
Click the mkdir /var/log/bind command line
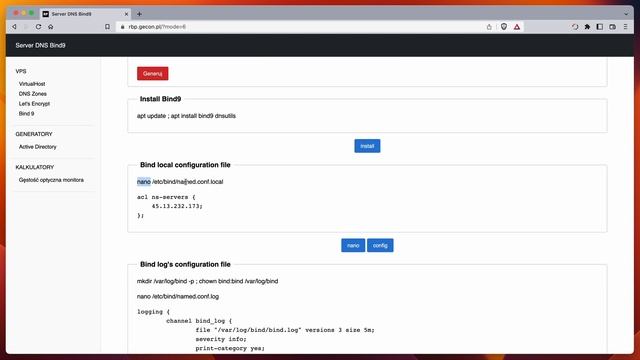pos(207,281)
